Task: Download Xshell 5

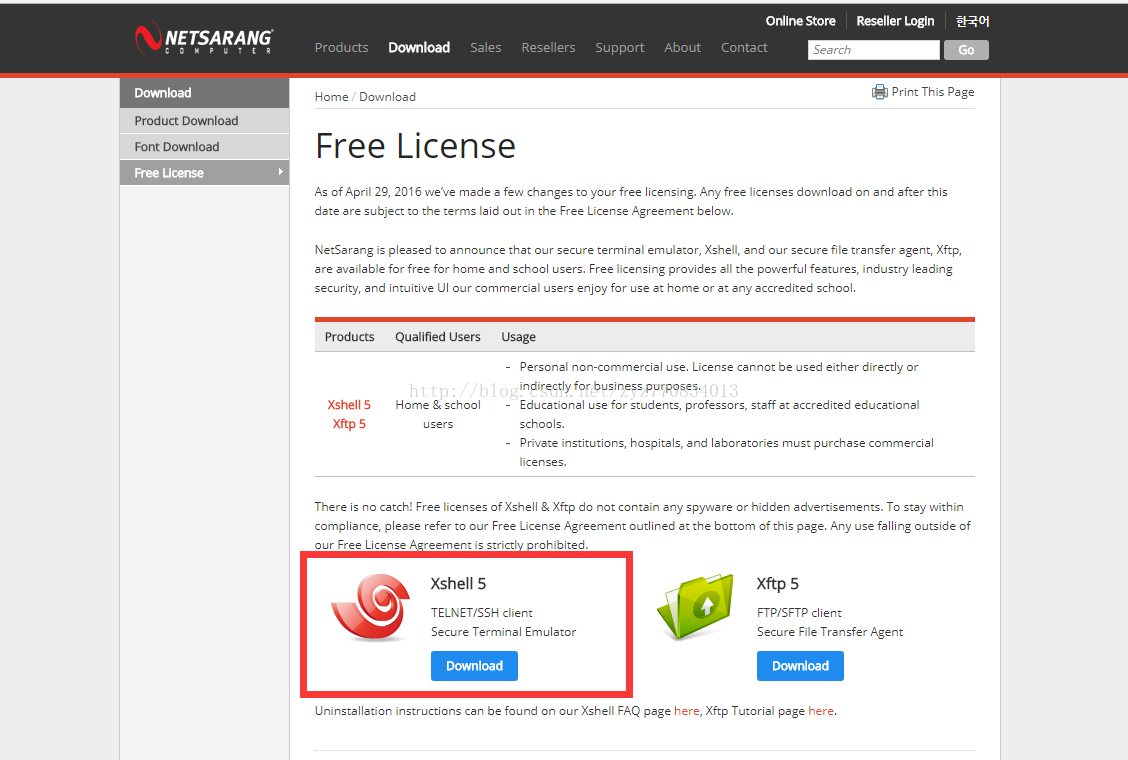Action: tap(474, 666)
